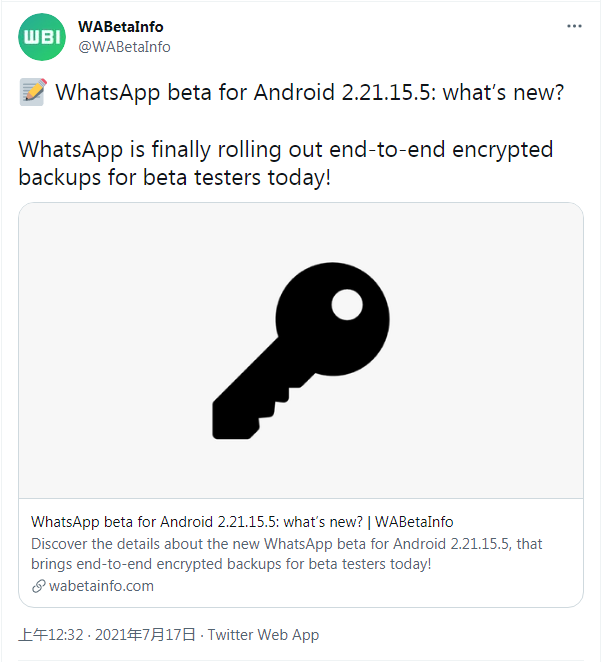
Task: Click the WABetaInfo display name
Action: (120, 27)
